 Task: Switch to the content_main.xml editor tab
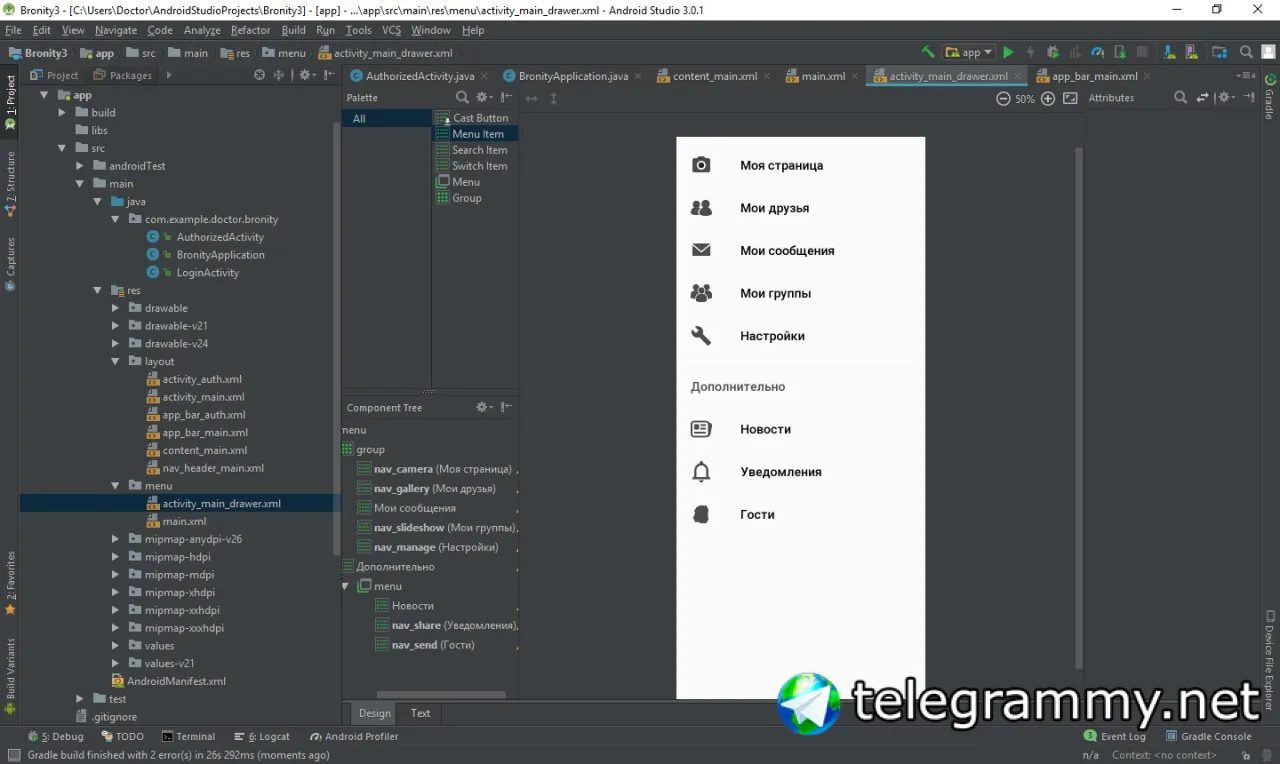tap(714, 76)
